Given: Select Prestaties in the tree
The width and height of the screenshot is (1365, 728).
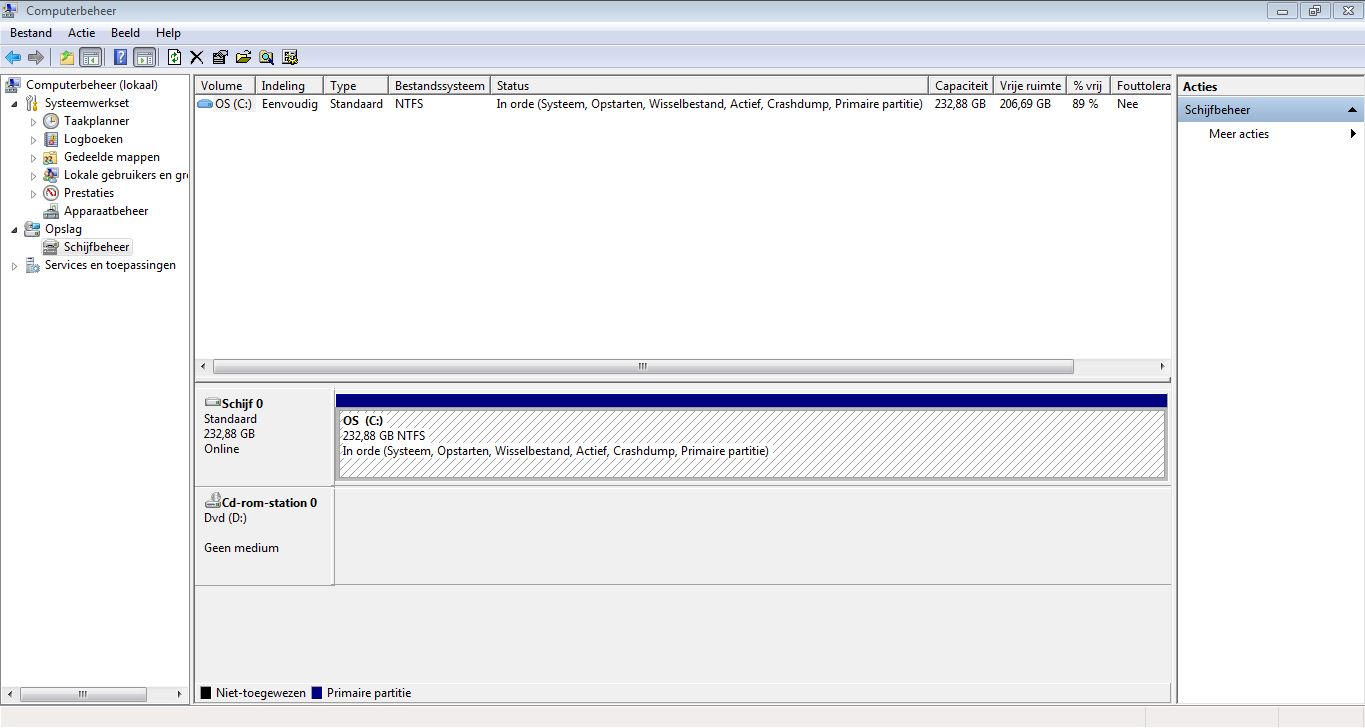Looking at the screenshot, I should tap(88, 193).
